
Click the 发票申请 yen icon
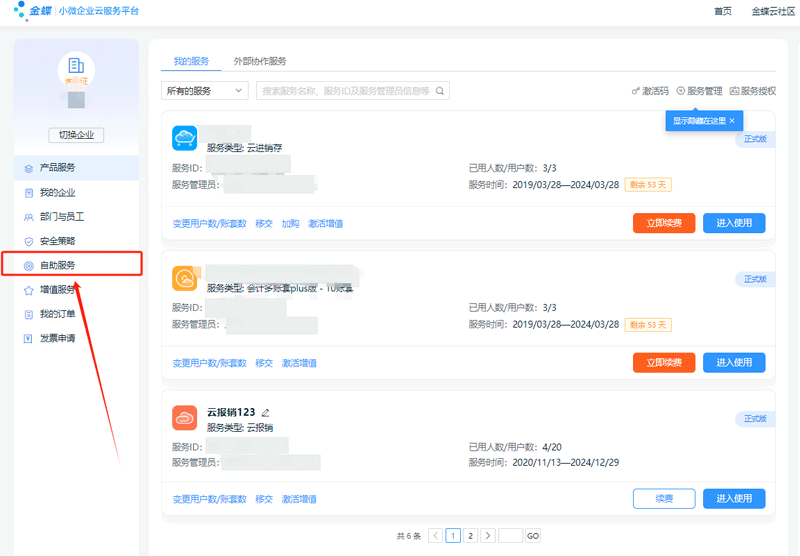coord(29,338)
